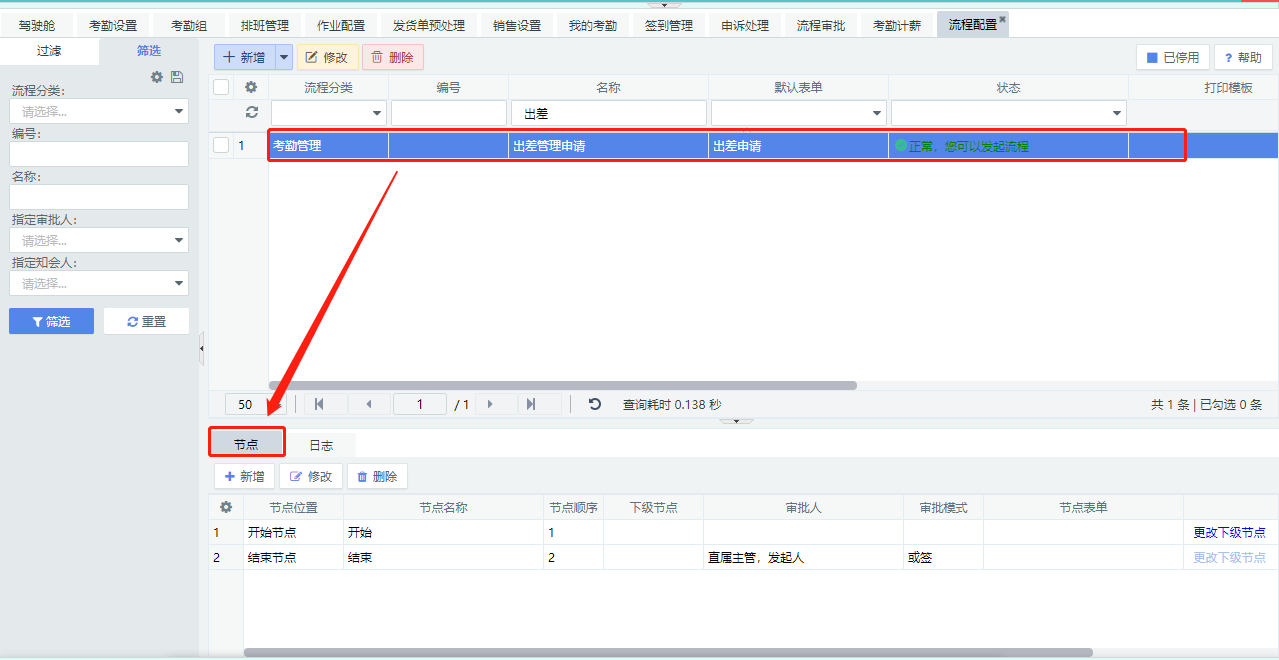The height and width of the screenshot is (660, 1279).
Task: Open the 我的考勤 tab
Action: 593,25
